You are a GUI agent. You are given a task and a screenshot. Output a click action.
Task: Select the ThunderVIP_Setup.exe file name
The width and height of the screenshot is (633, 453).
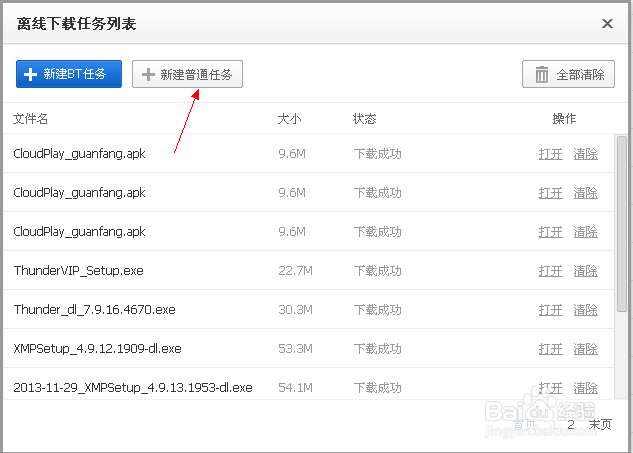click(78, 271)
